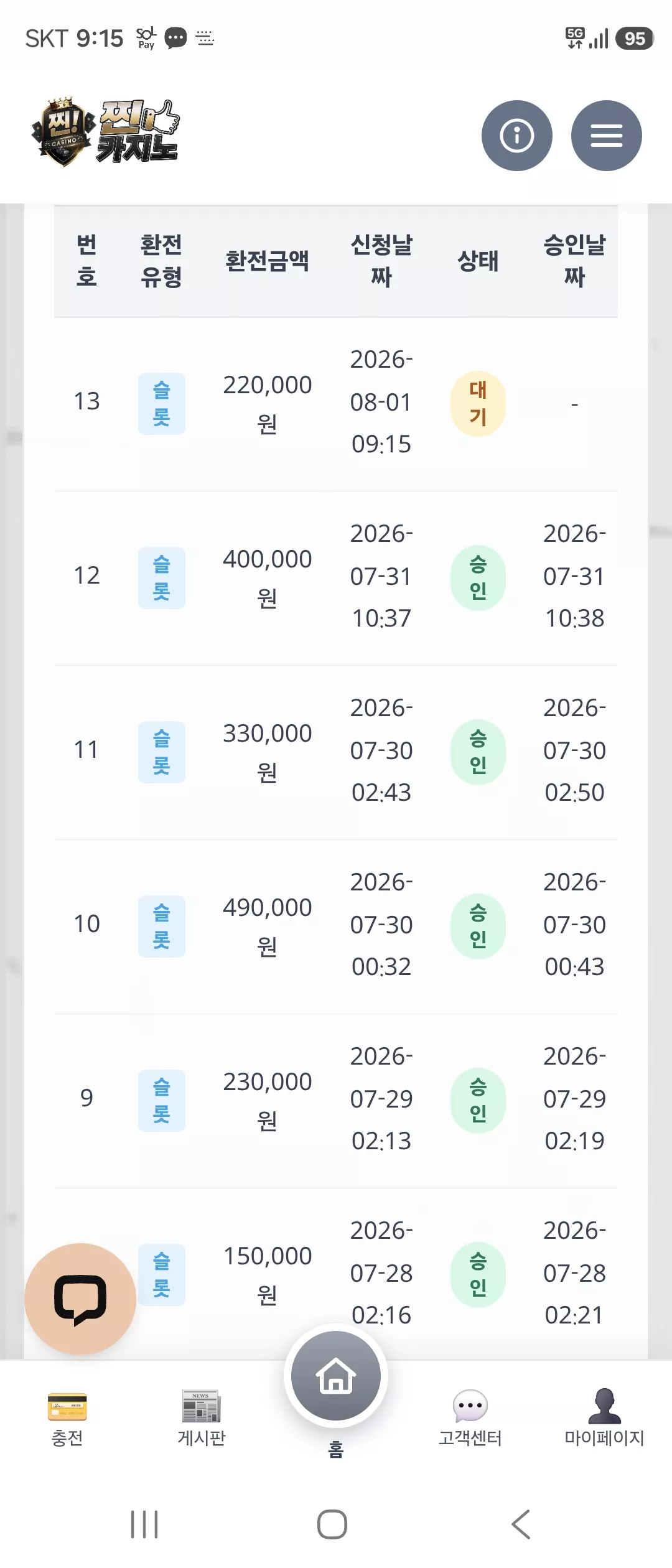The height and width of the screenshot is (1568, 672).
Task: Open 고객센터 speech bubble icon
Action: tap(470, 1406)
